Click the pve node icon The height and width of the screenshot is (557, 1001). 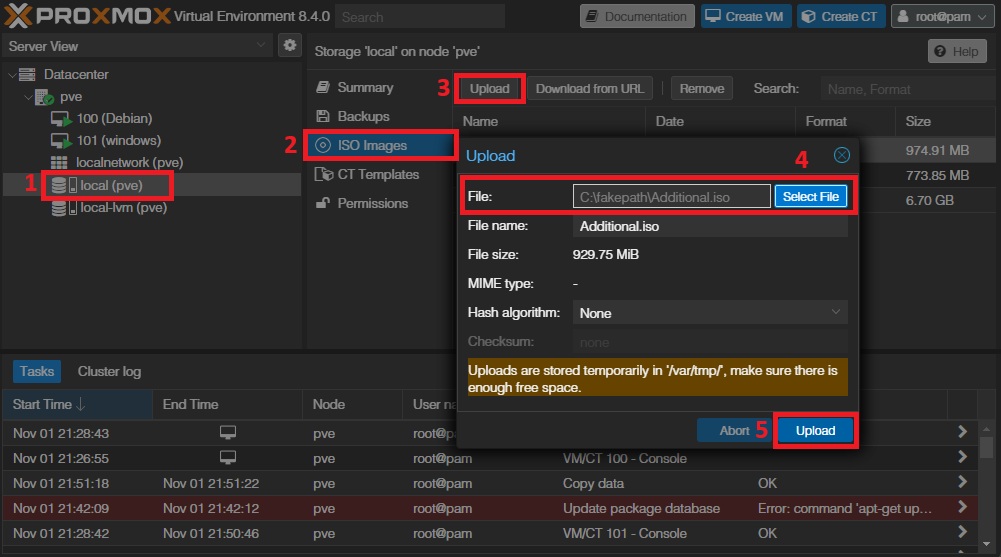coord(44,97)
